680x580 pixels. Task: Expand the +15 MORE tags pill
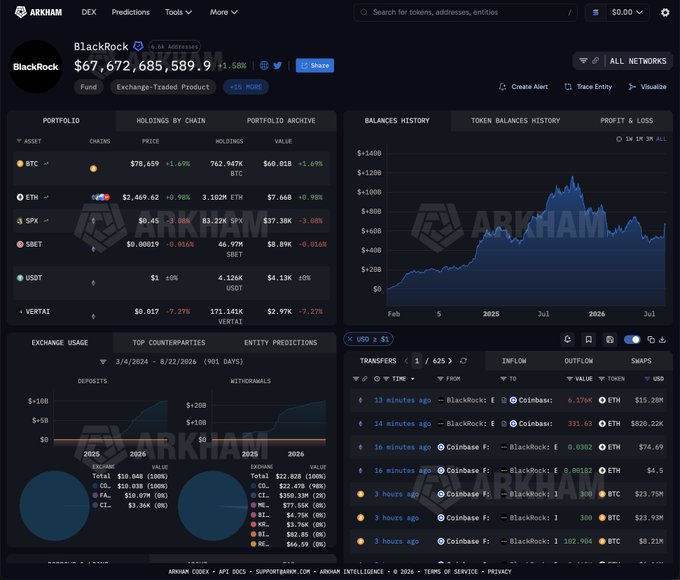point(246,87)
